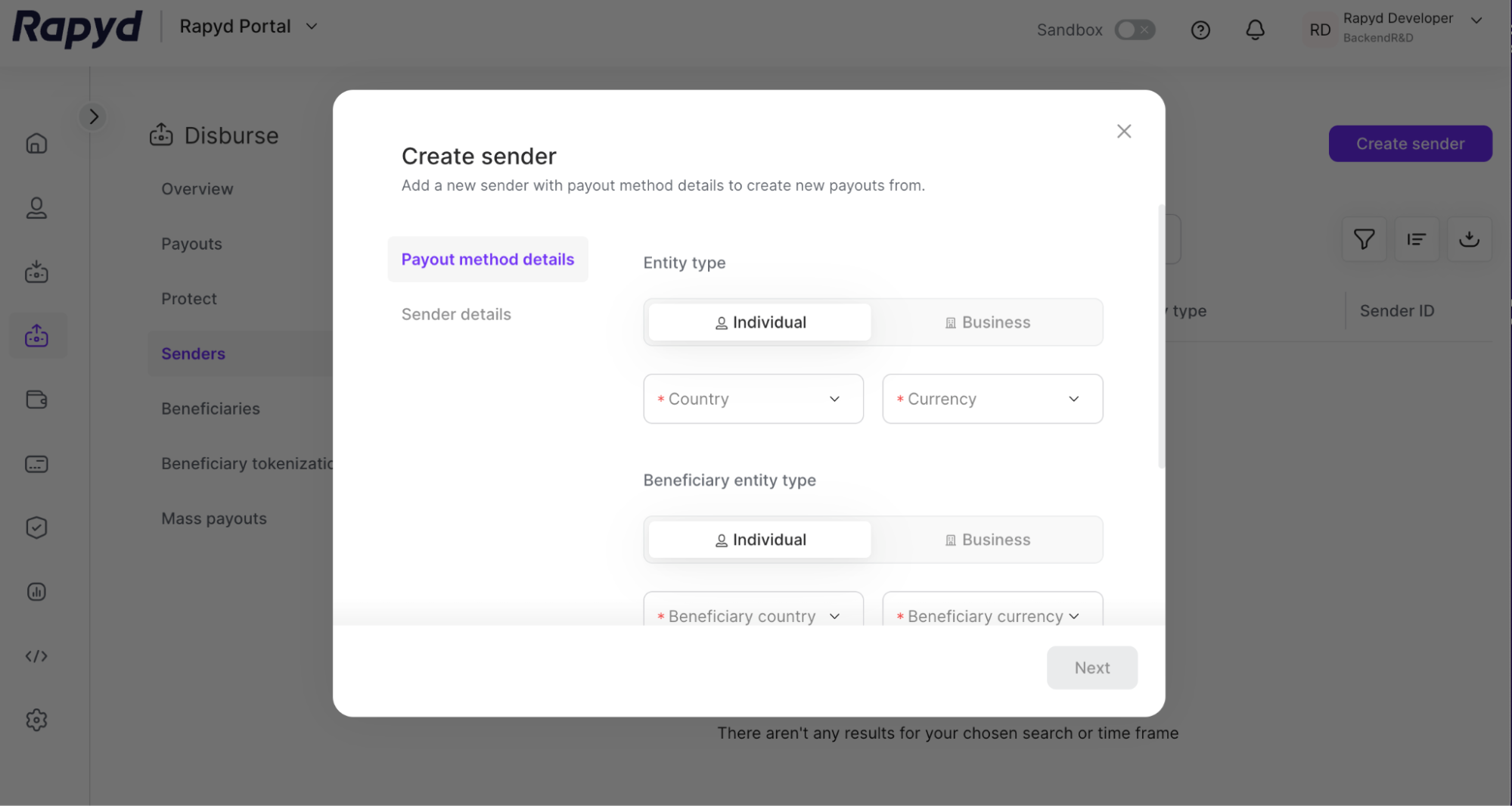Open the Cards icon in the sidebar
Image resolution: width=1512 pixels, height=806 pixels.
click(36, 463)
